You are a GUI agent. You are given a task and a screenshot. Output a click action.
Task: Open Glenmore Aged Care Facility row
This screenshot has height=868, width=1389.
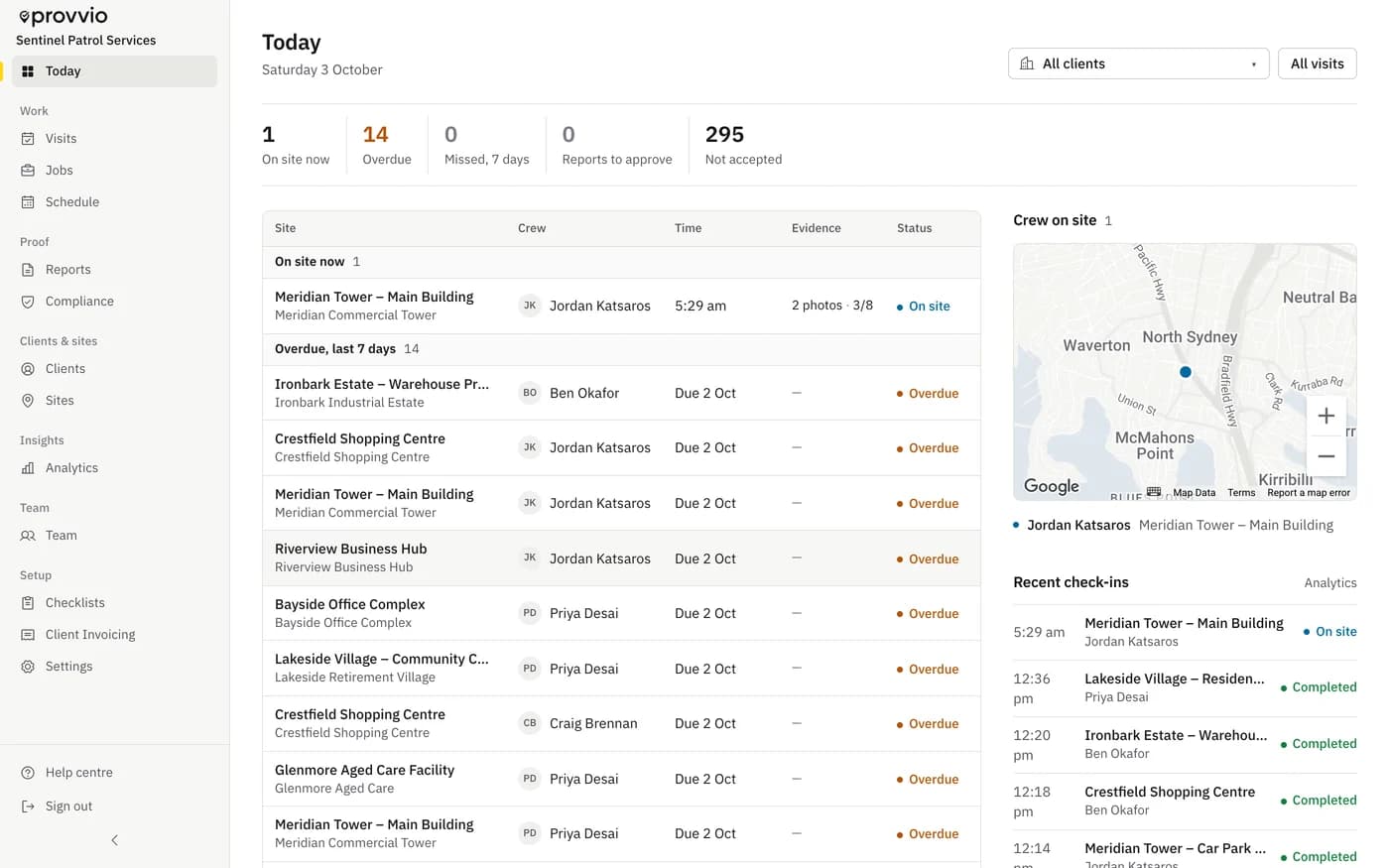point(621,779)
